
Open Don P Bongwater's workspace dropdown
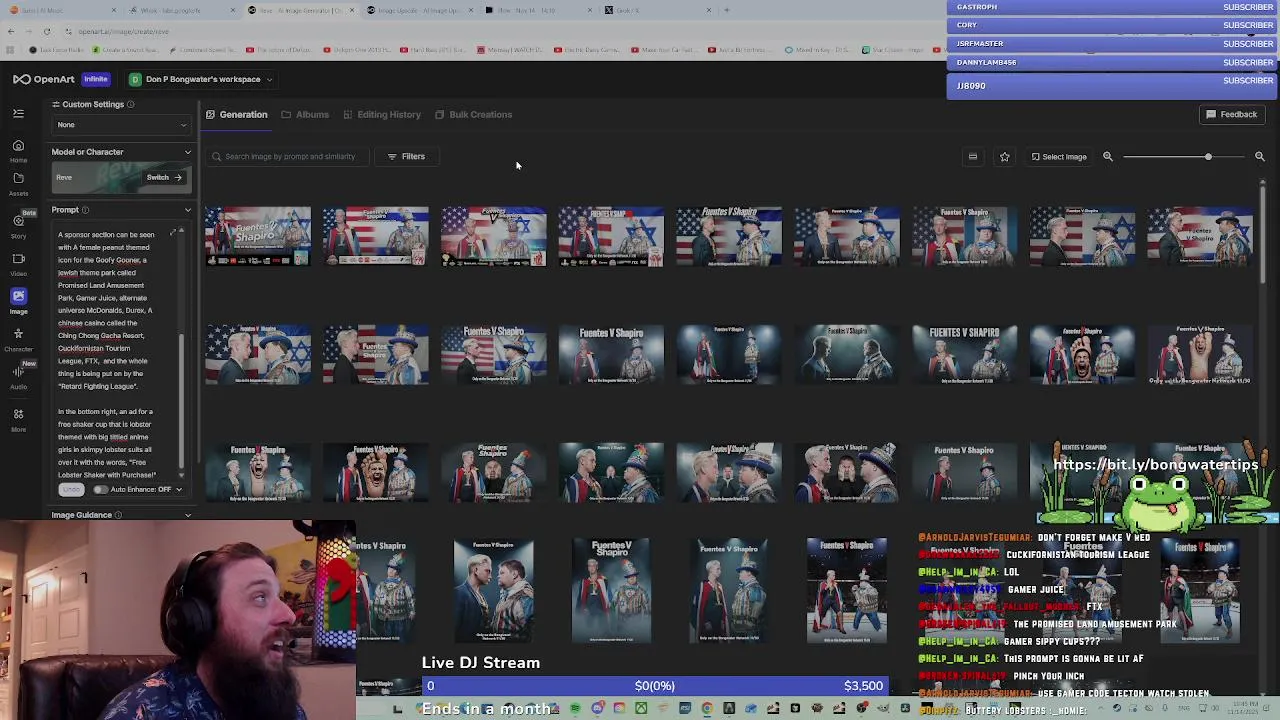click(x=200, y=79)
